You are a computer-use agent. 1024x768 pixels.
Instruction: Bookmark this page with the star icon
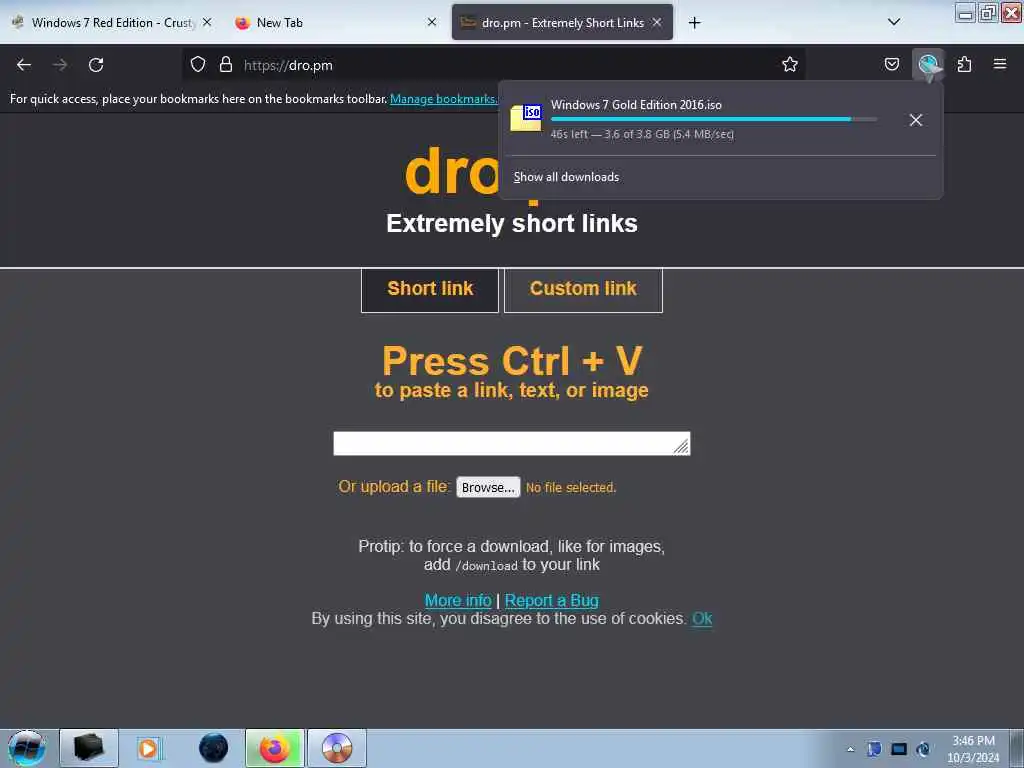[x=790, y=64]
